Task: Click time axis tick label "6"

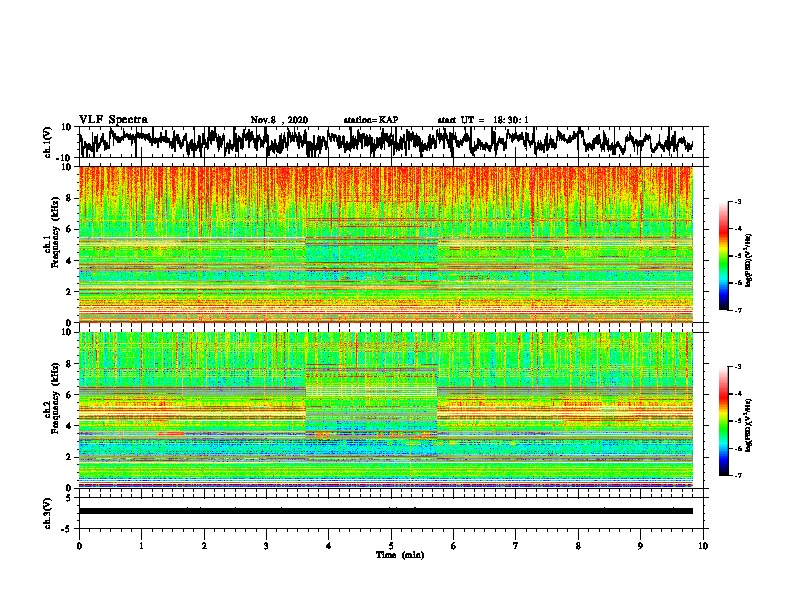Action: (x=454, y=546)
